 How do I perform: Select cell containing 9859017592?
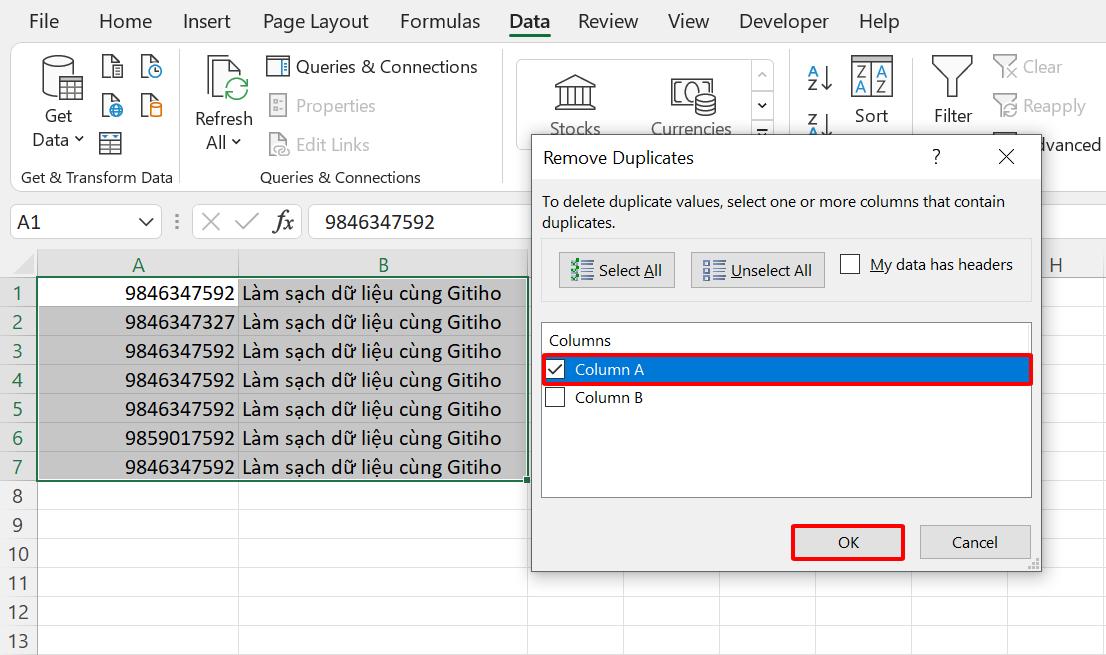[138, 438]
